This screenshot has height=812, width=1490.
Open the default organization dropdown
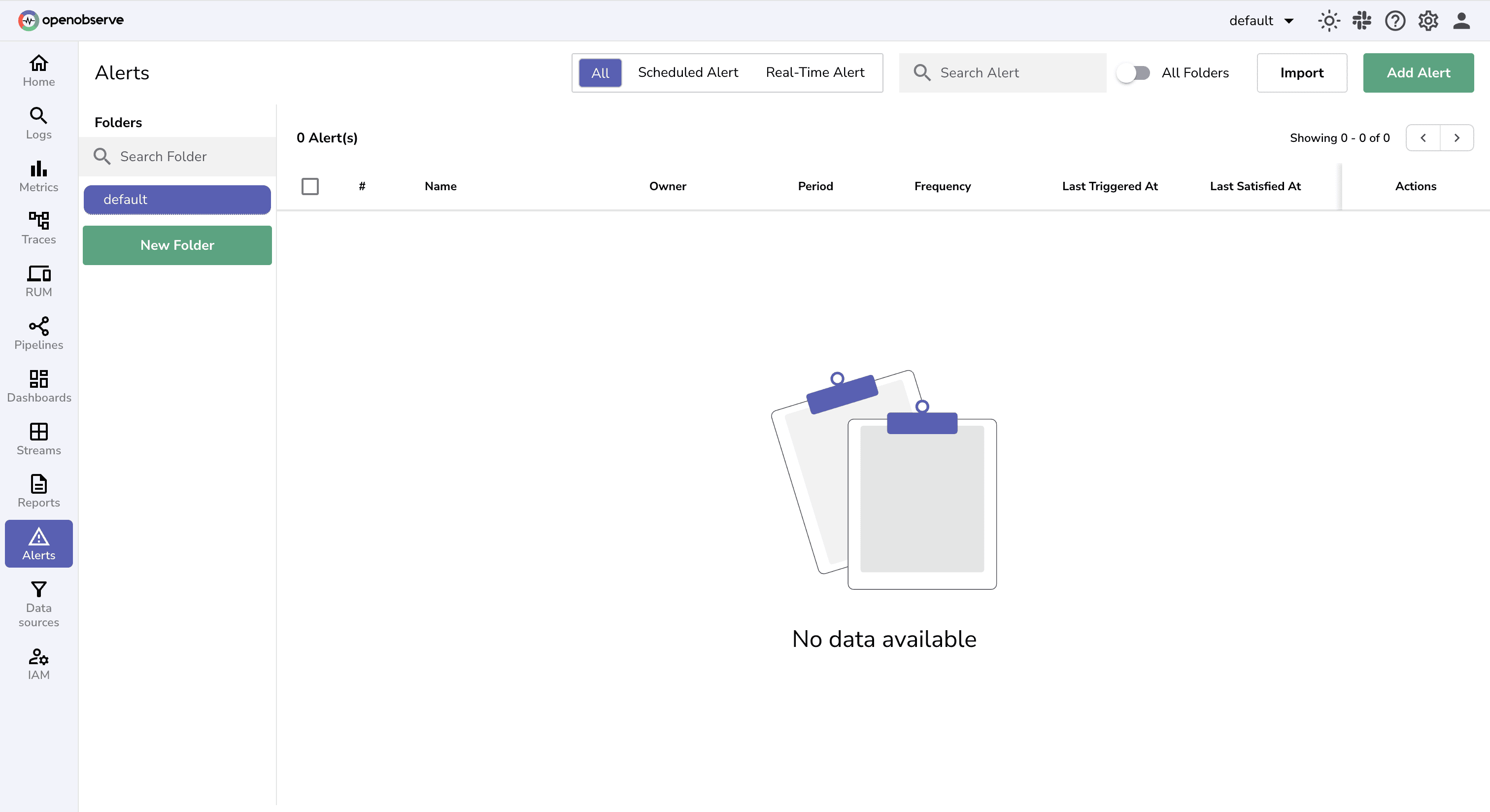pos(1261,20)
